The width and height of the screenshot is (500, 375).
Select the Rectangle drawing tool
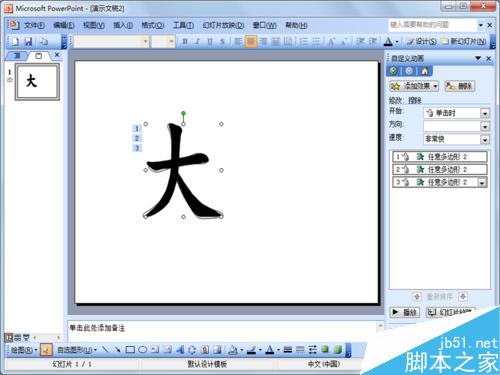click(x=130, y=350)
